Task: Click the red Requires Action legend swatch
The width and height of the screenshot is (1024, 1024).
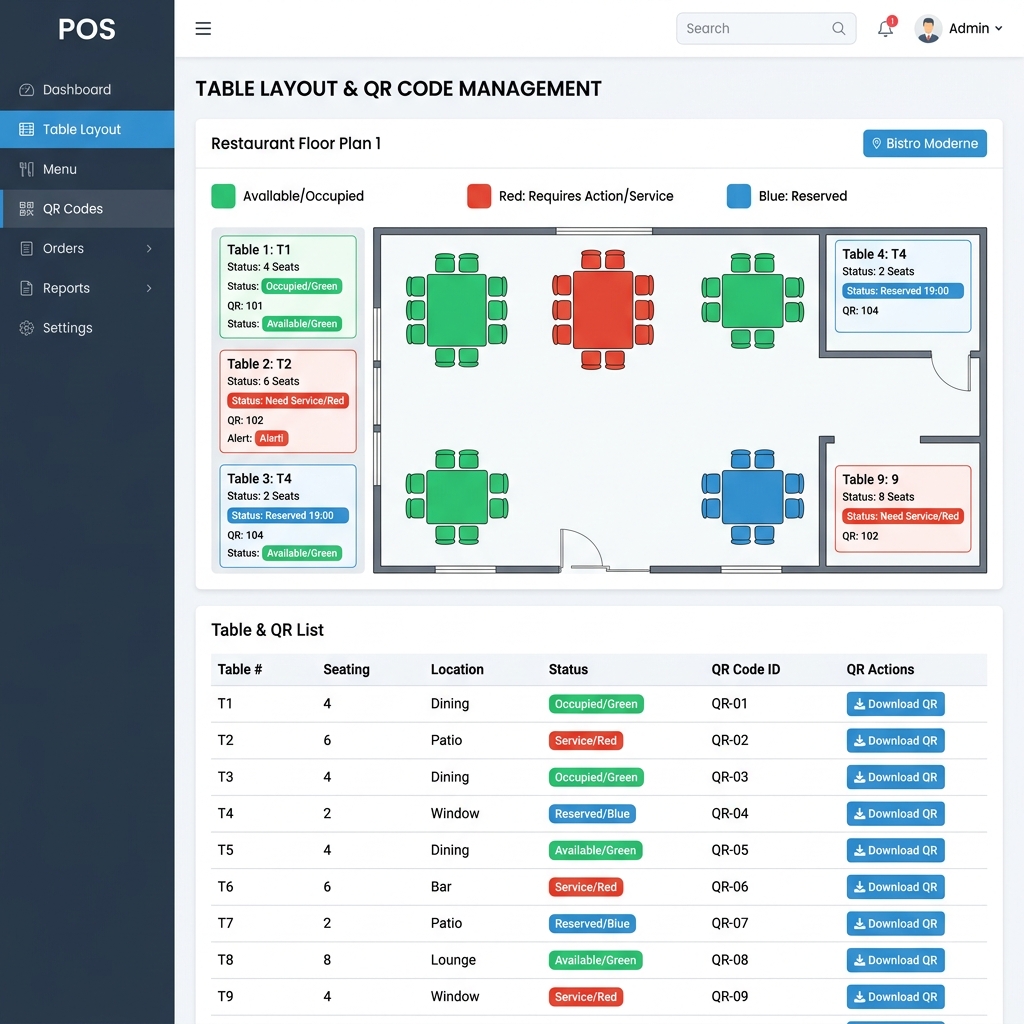Action: pos(479,196)
